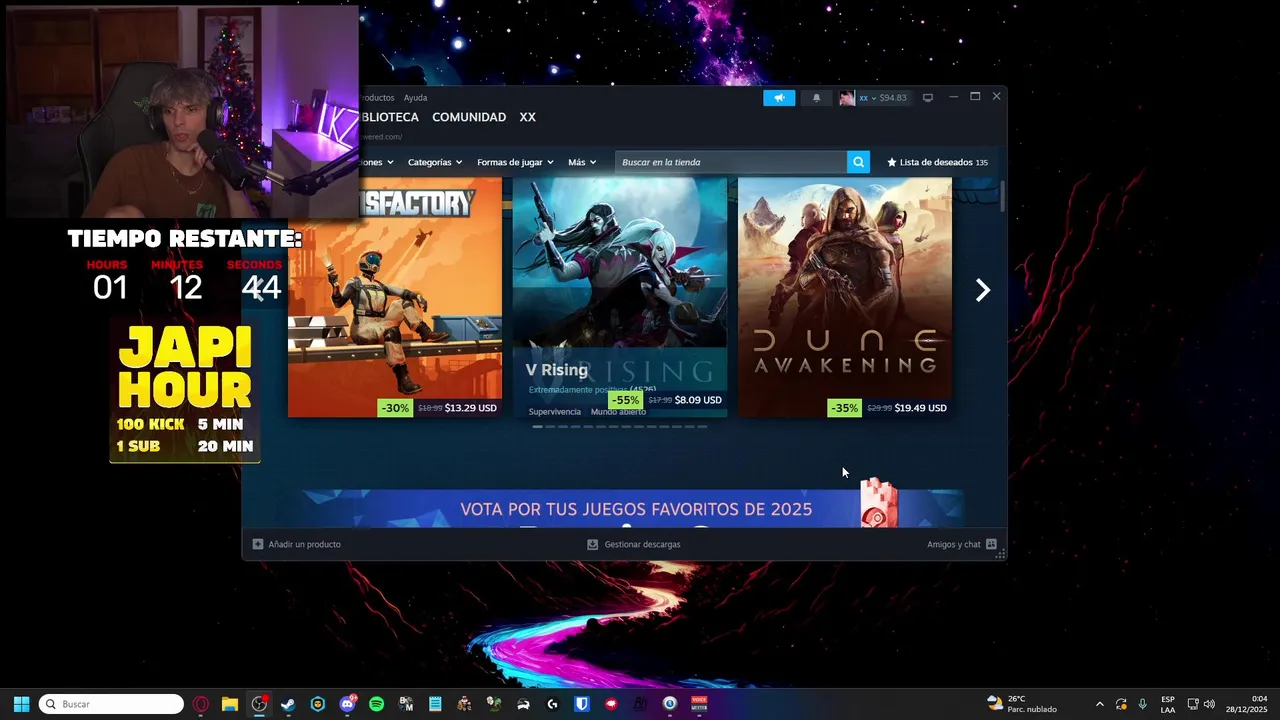
Task: Click ESP LAA language indicator
Action: [1168, 704]
